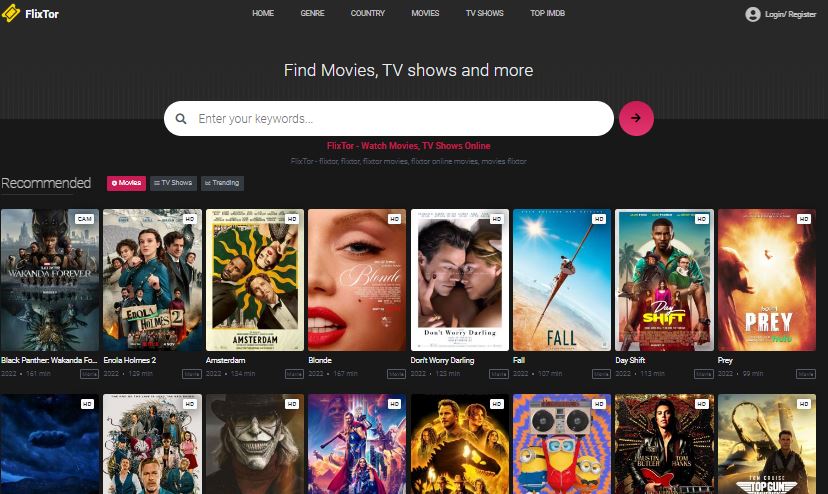Click Fall poster thumbnail
The width and height of the screenshot is (828, 494).
(562, 280)
